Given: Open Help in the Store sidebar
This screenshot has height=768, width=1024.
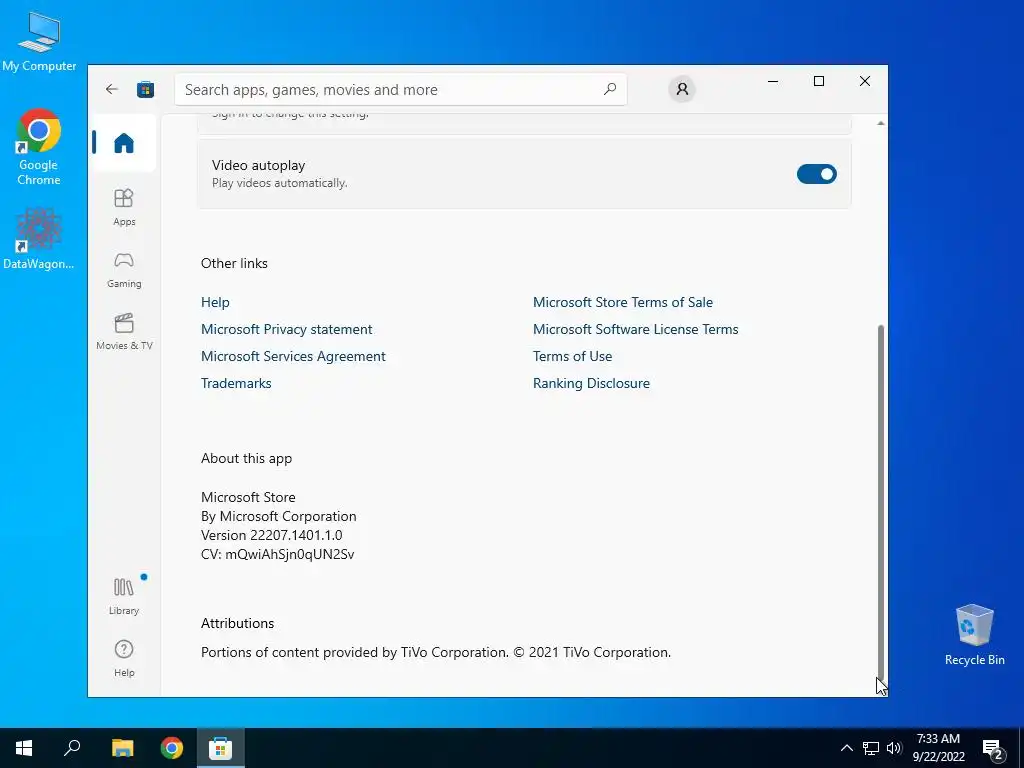Looking at the screenshot, I should pyautogui.click(x=124, y=658).
